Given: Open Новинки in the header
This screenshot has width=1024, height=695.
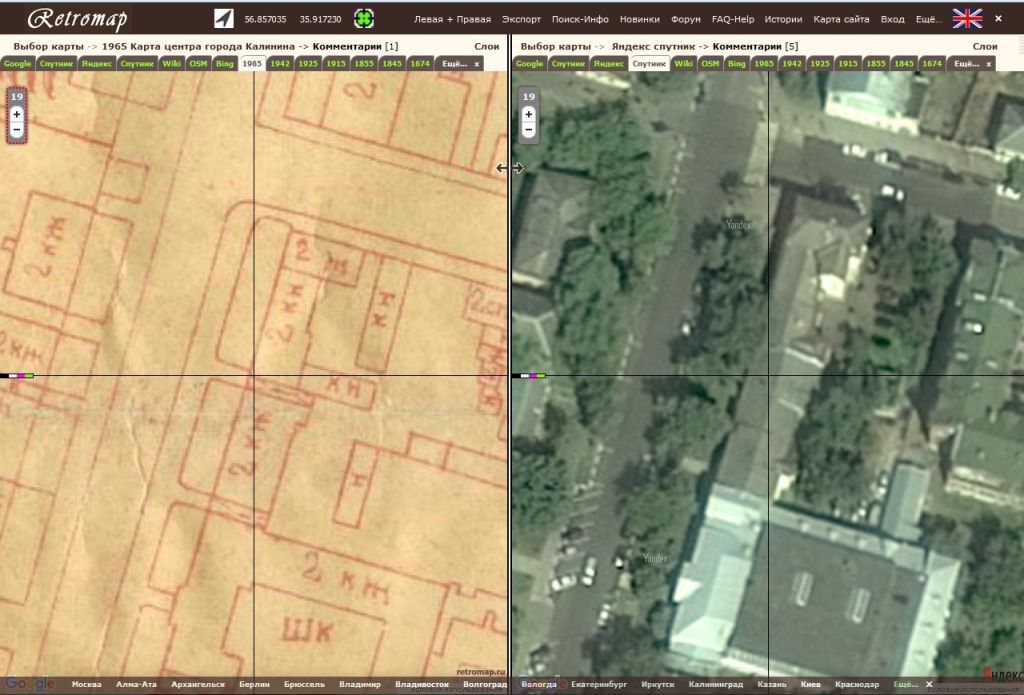Looking at the screenshot, I should [639, 20].
